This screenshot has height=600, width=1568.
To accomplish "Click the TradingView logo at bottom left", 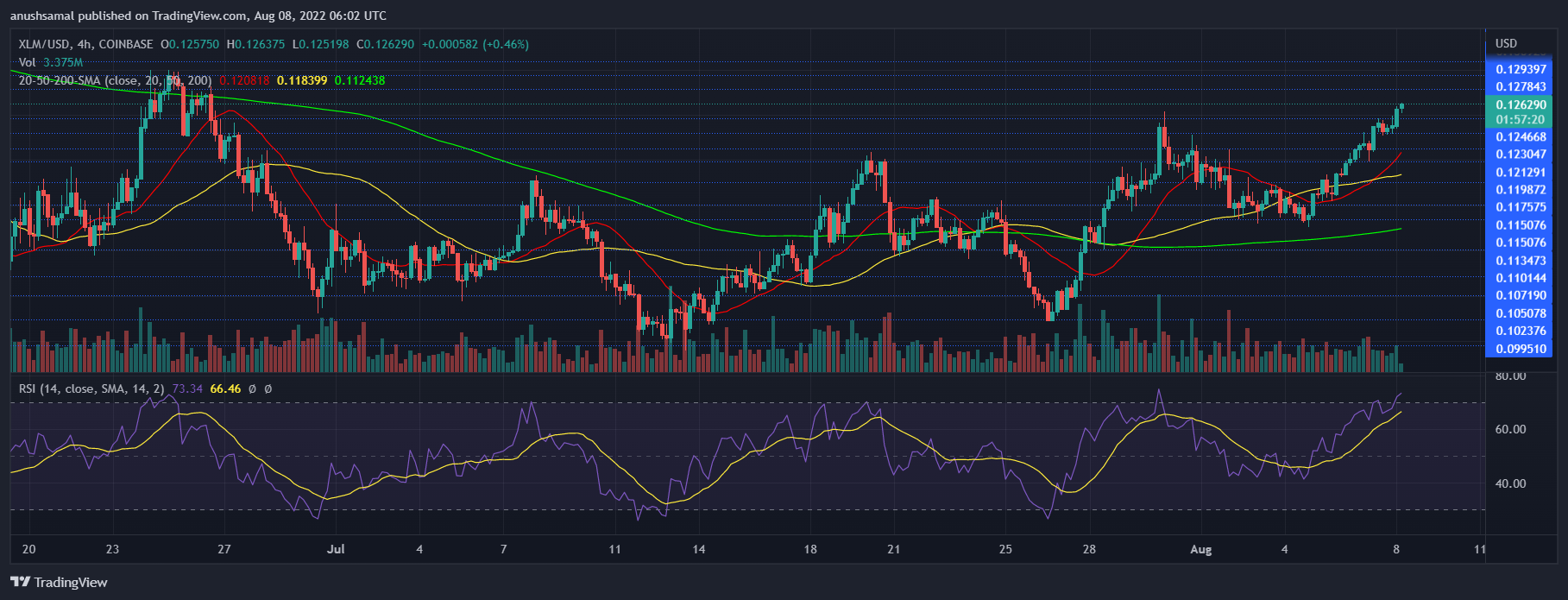I will pyautogui.click(x=59, y=582).
